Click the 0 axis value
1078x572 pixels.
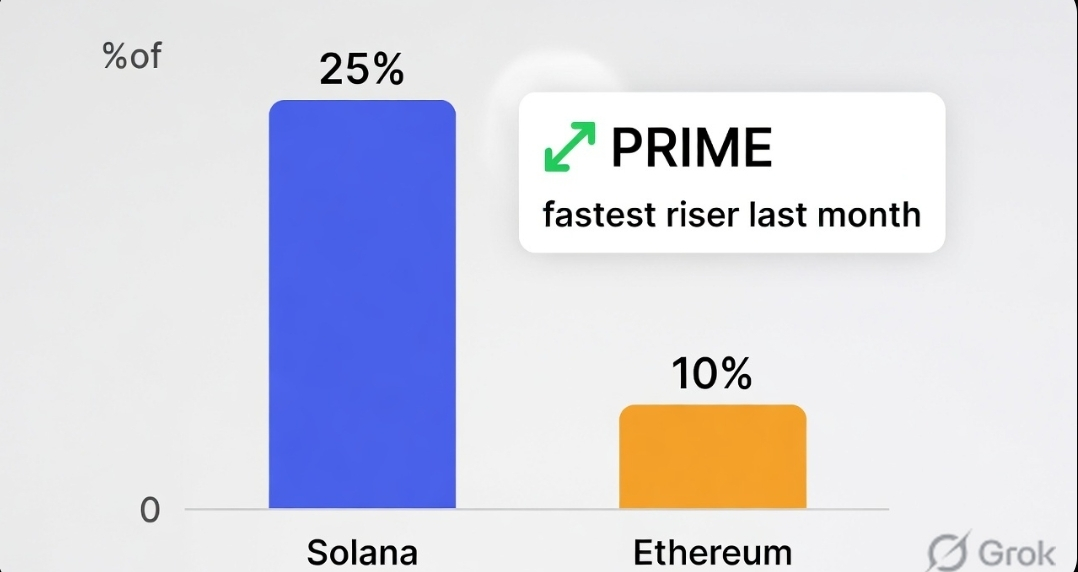click(149, 510)
